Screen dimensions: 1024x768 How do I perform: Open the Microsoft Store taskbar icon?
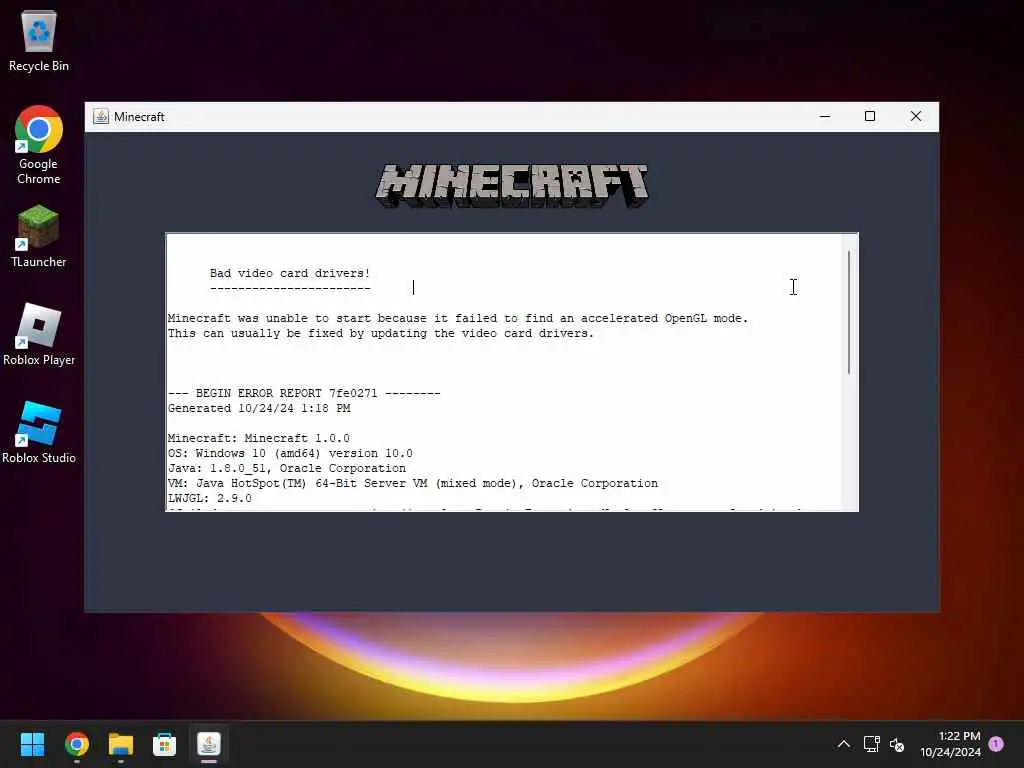tap(165, 744)
